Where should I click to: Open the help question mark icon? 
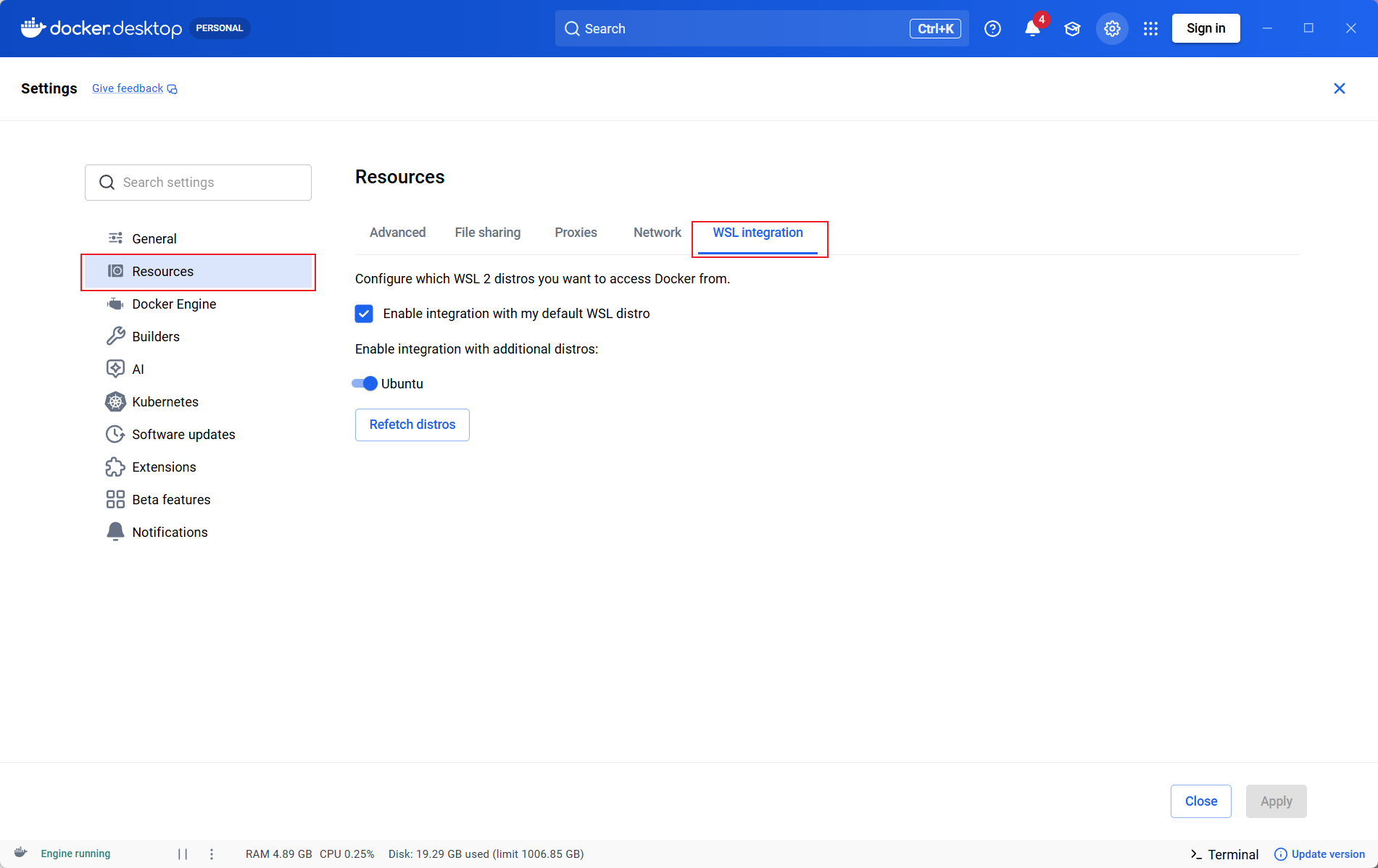coord(992,28)
